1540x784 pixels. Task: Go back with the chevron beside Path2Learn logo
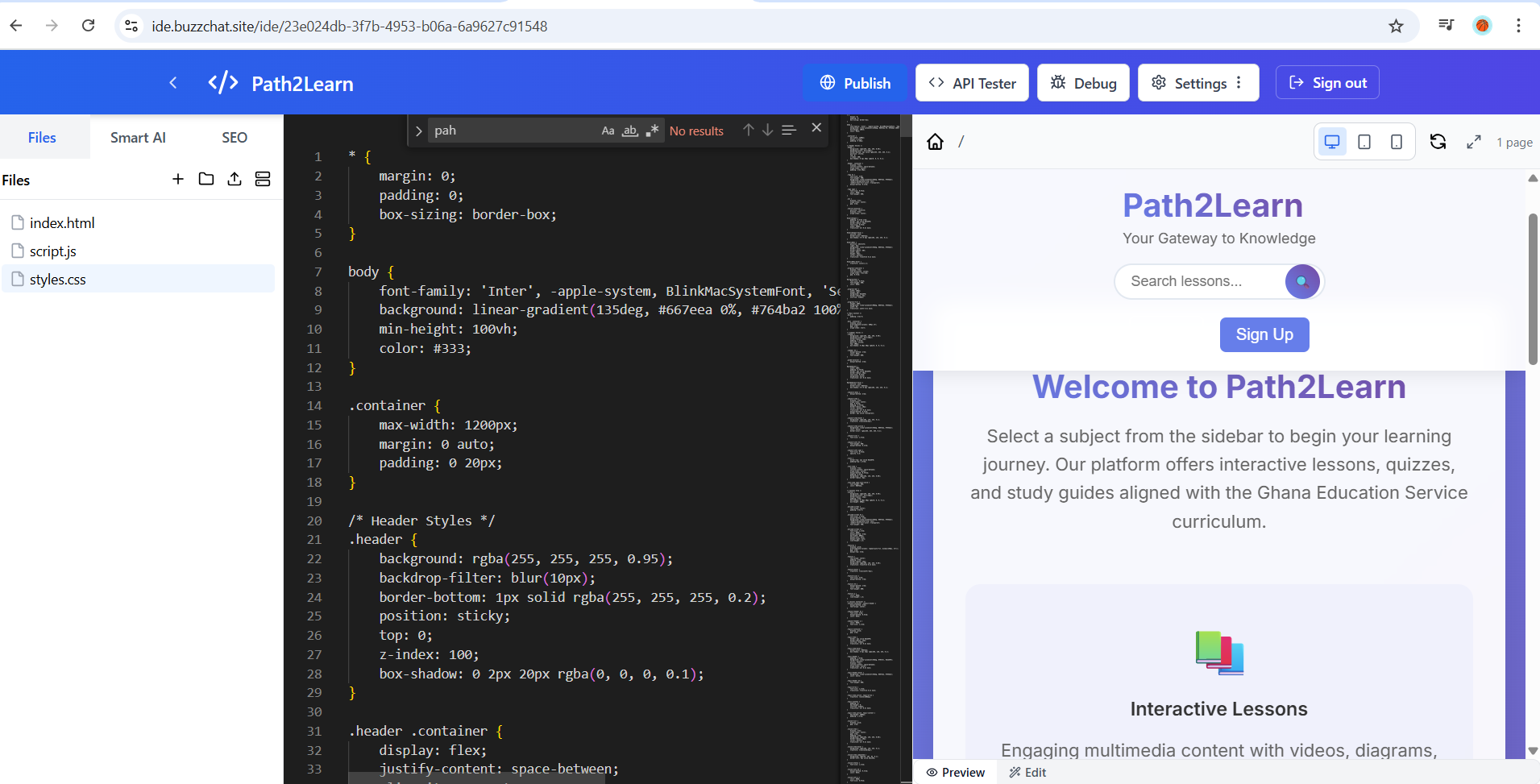point(173,83)
